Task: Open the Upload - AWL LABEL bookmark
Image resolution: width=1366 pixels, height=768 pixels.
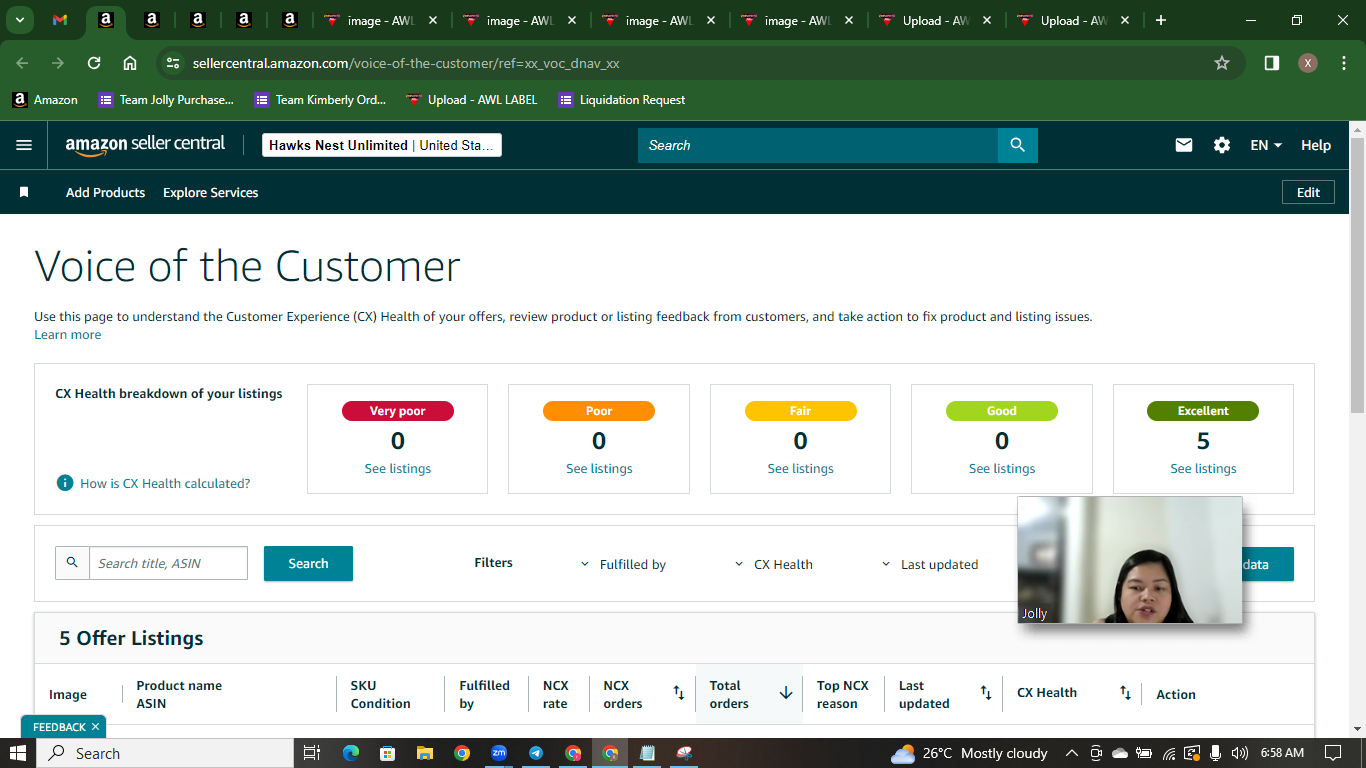Action: (x=472, y=100)
